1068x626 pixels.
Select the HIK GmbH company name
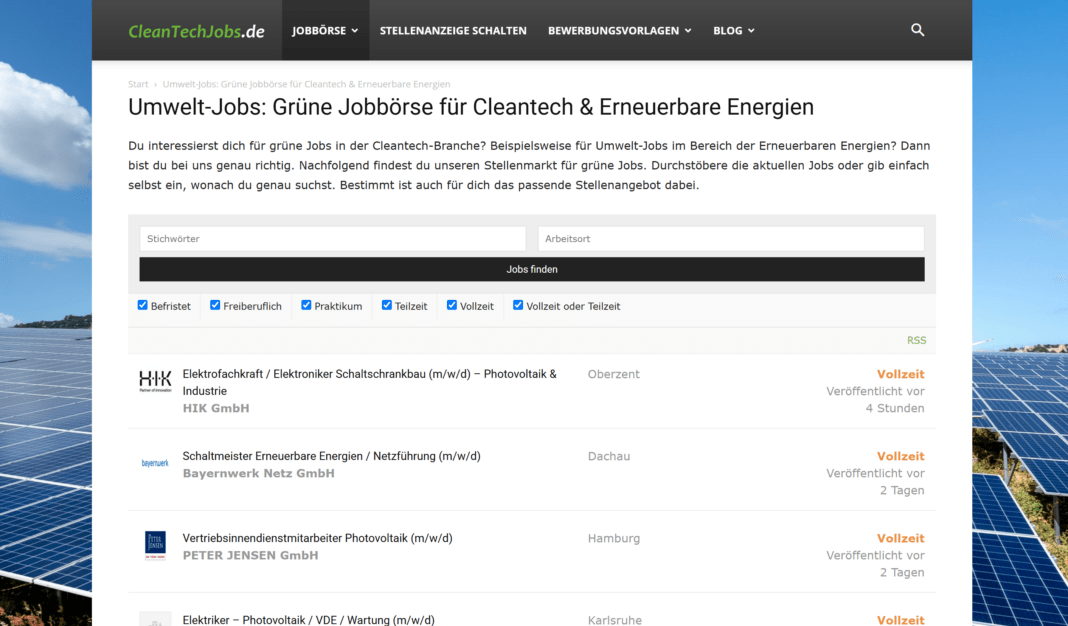click(x=216, y=408)
